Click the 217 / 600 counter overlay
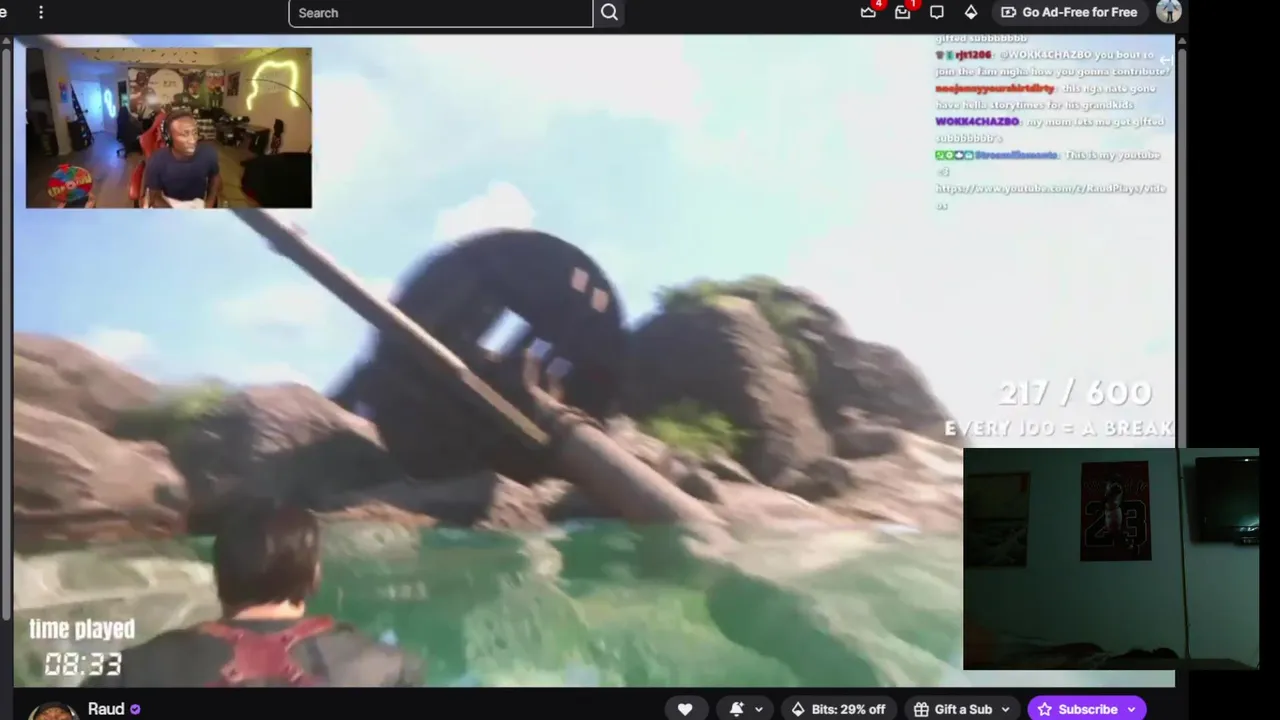The height and width of the screenshot is (720, 1280). (x=1075, y=393)
